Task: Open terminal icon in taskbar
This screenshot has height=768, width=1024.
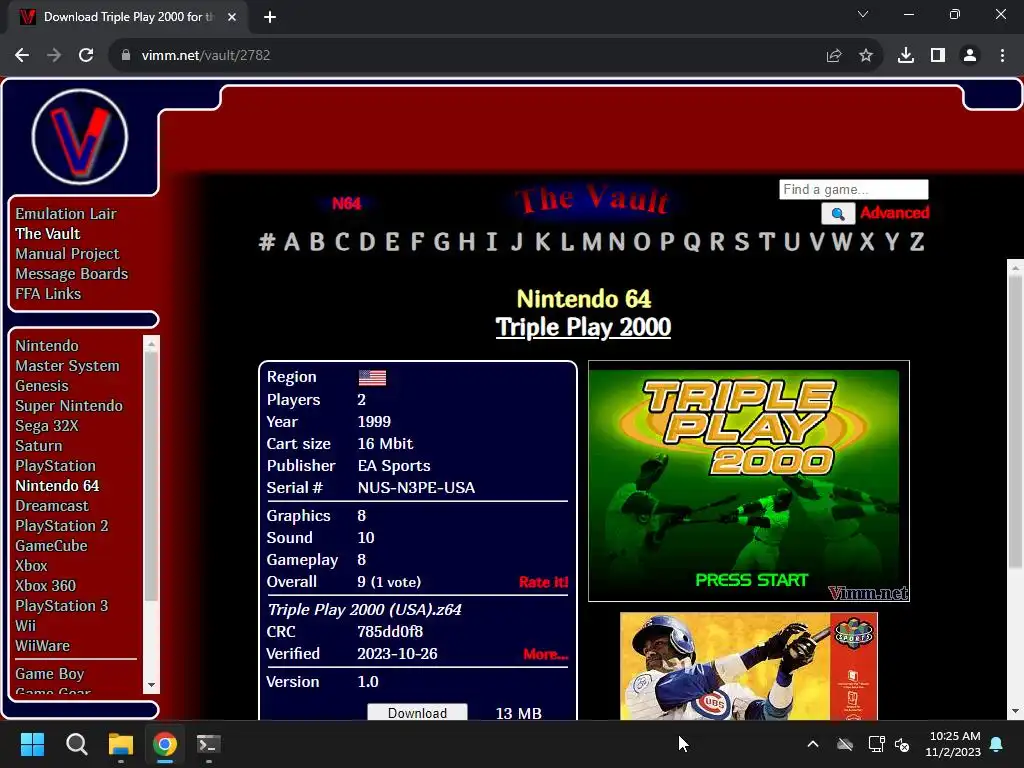Action: [209, 744]
